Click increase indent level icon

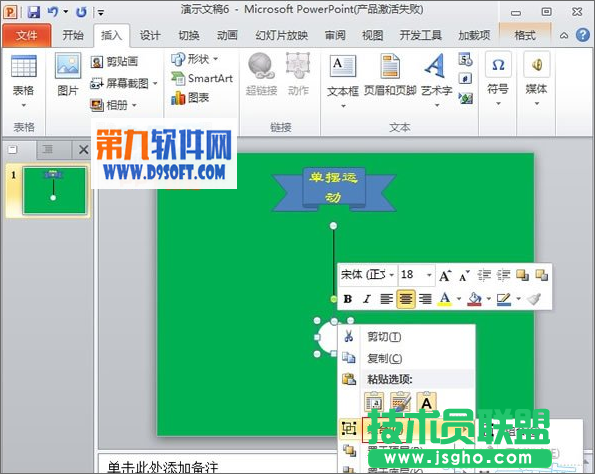tap(504, 275)
